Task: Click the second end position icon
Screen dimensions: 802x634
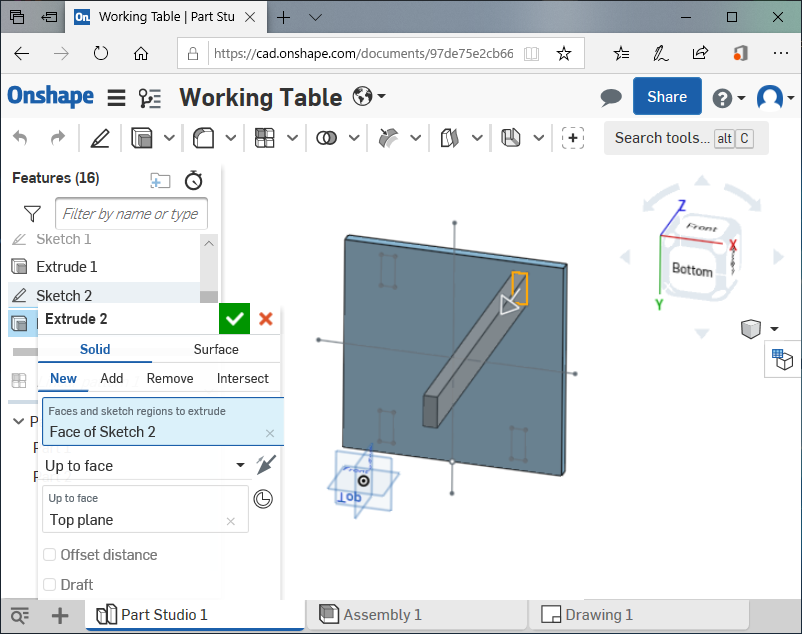Action: [263, 499]
